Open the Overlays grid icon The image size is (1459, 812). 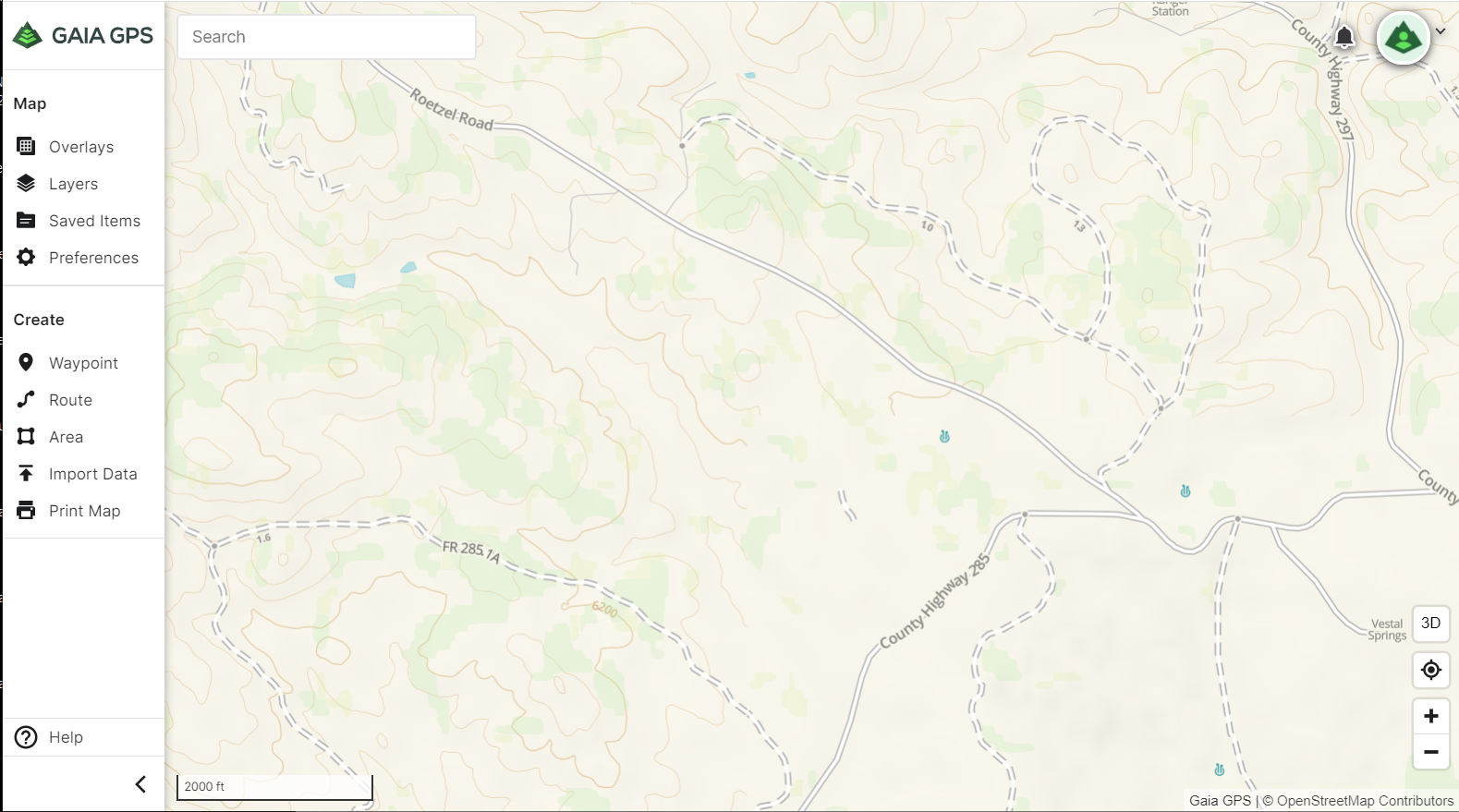tap(26, 146)
